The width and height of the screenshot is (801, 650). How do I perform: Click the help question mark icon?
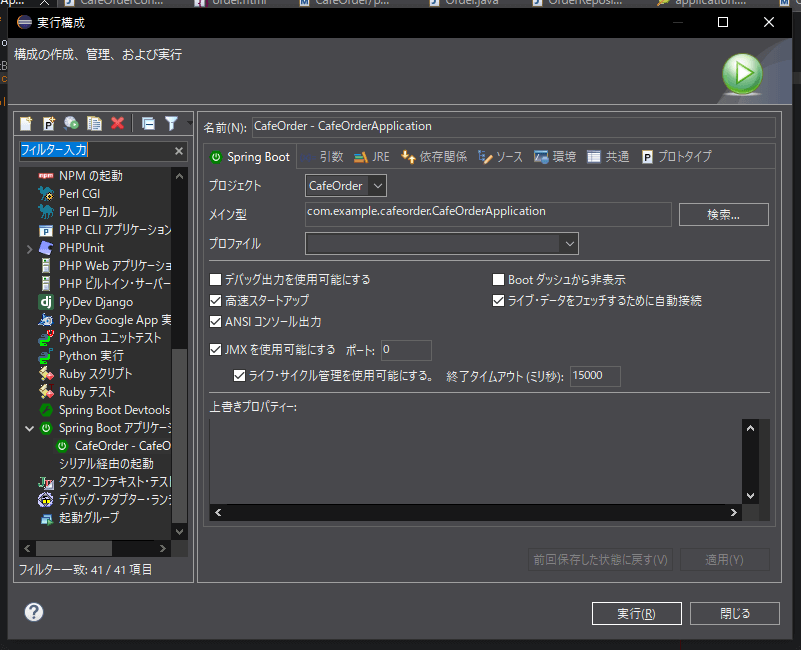coord(34,612)
